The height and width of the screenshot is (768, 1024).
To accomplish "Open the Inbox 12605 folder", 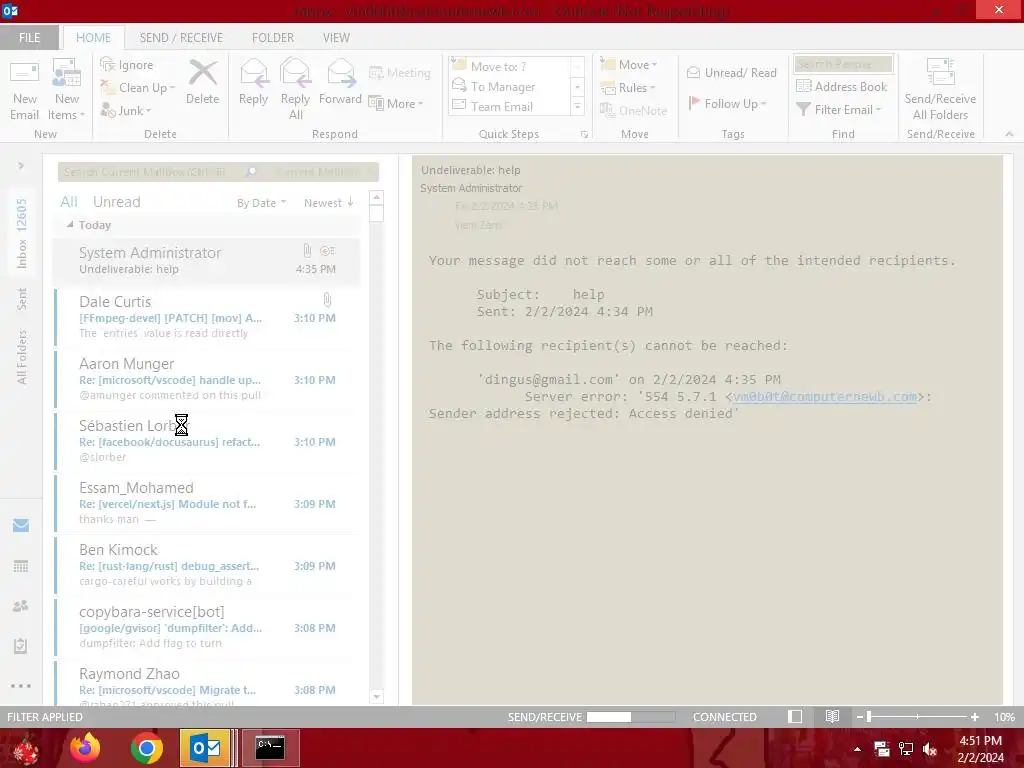I will point(22,234).
